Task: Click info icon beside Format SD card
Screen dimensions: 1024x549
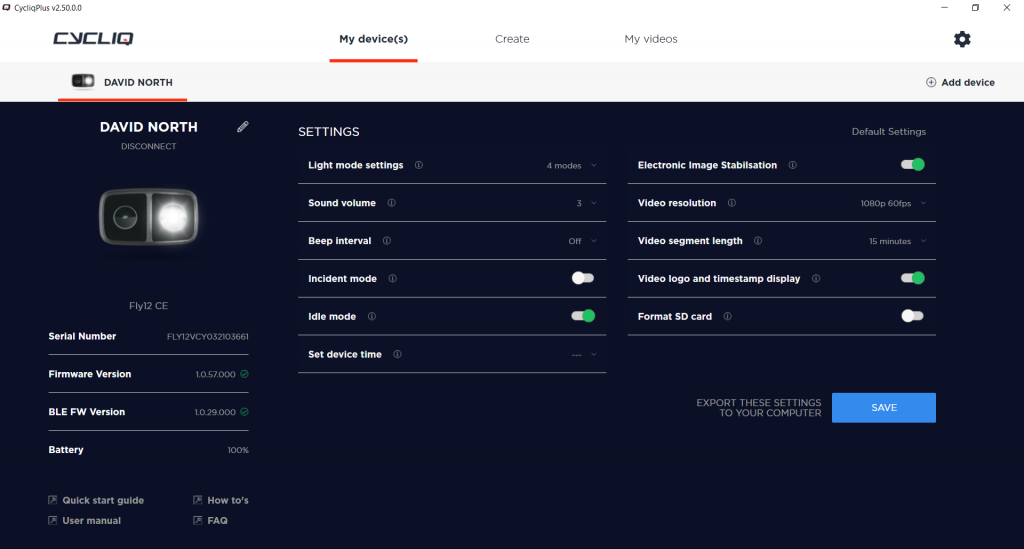Action: (727, 317)
